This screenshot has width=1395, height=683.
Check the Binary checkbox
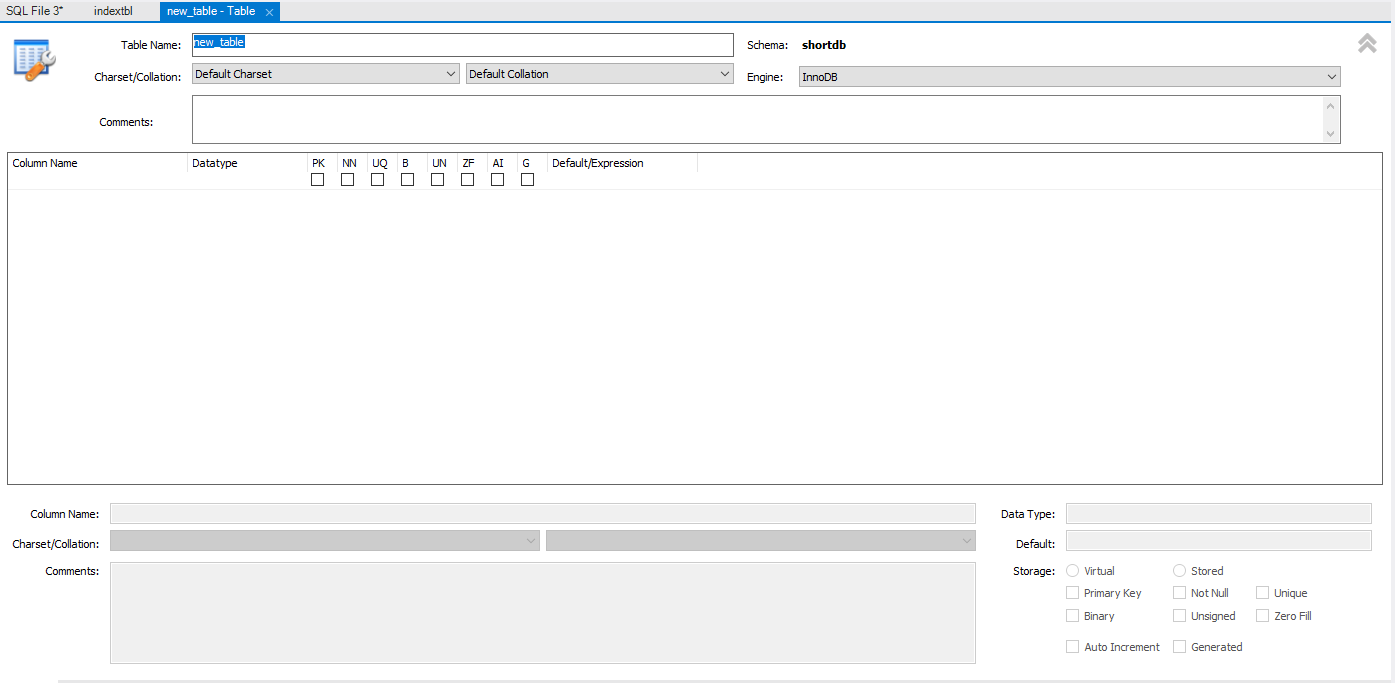click(1073, 616)
